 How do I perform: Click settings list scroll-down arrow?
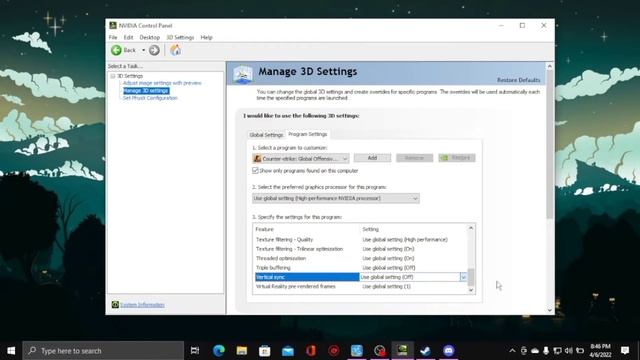pos(471,290)
